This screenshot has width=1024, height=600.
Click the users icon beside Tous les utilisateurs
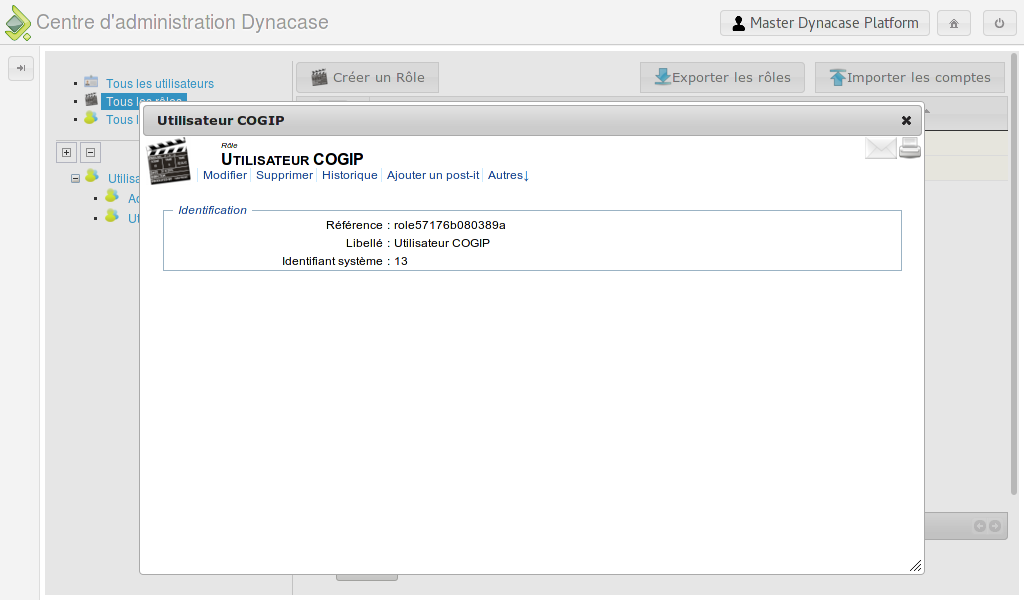click(91, 82)
